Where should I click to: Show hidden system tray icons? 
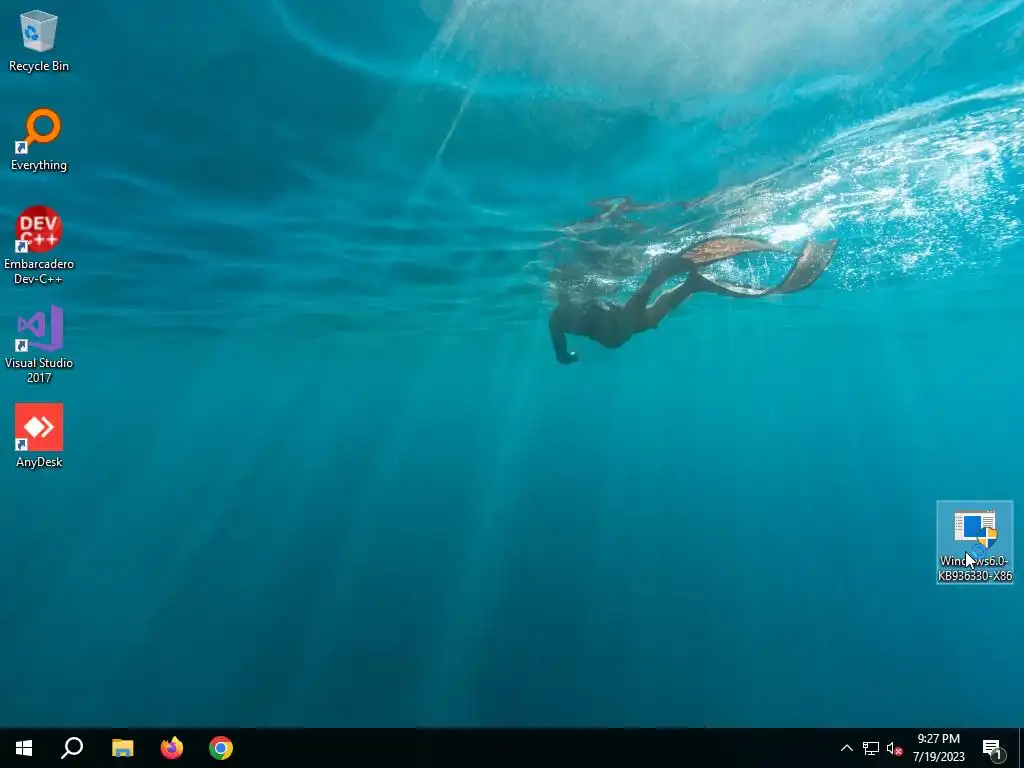[x=846, y=748]
